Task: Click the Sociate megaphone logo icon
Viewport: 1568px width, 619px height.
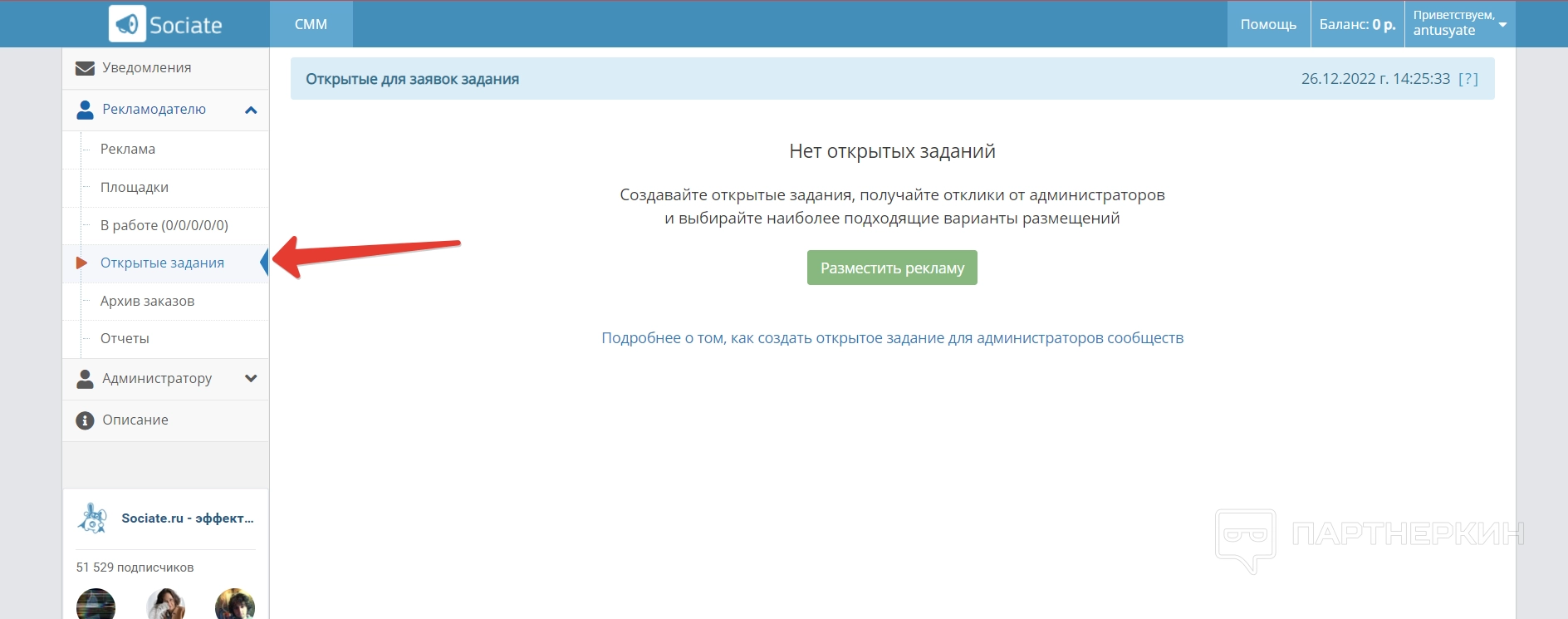Action: (x=127, y=23)
